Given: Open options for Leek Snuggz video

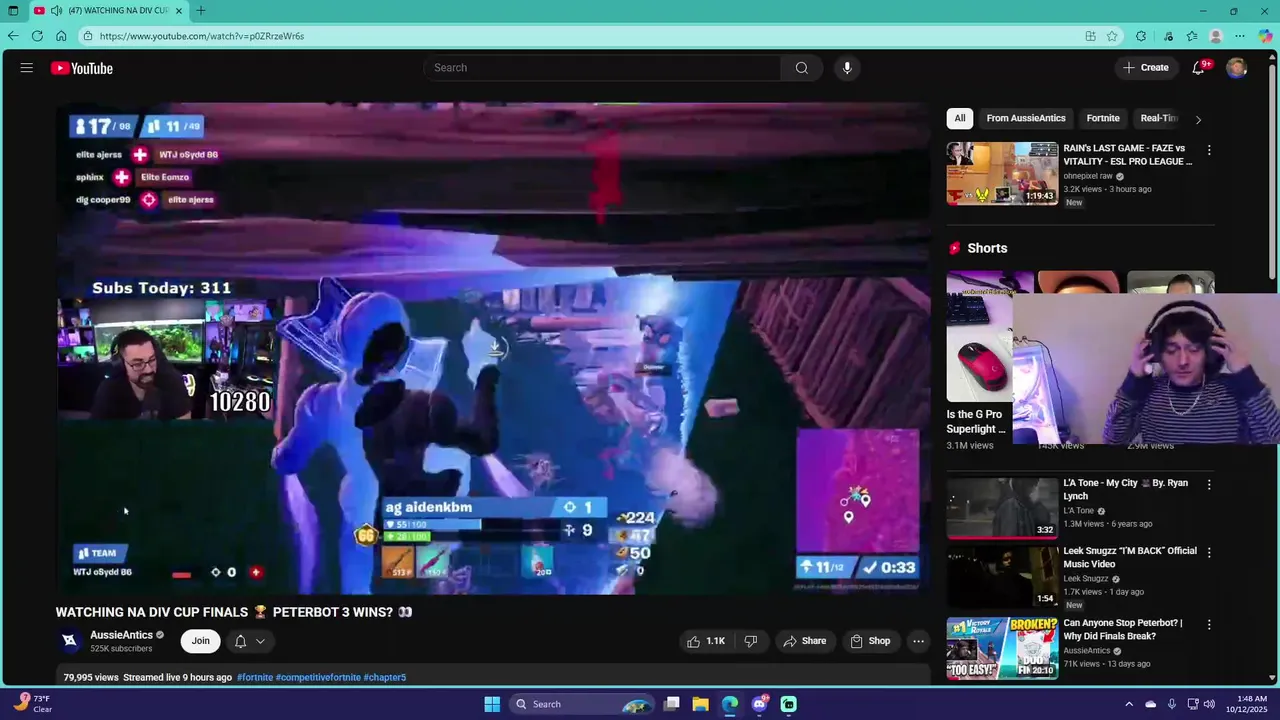Looking at the screenshot, I should pyautogui.click(x=1209, y=553).
